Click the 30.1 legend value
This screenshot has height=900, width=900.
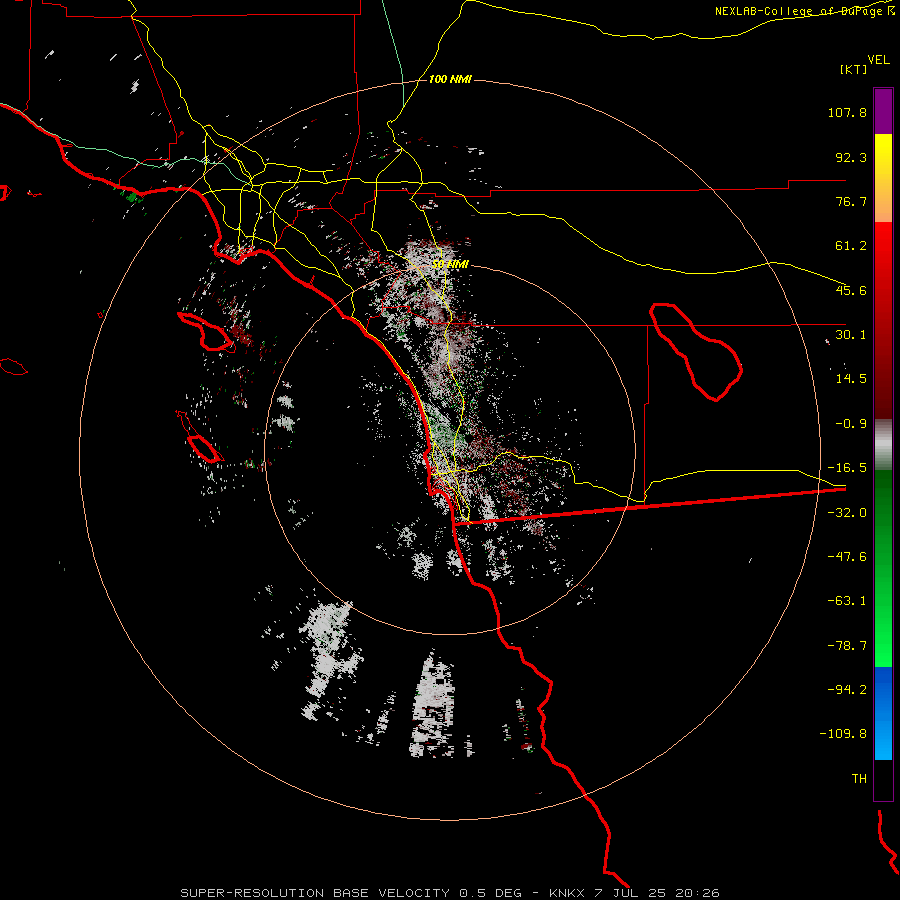(x=851, y=335)
